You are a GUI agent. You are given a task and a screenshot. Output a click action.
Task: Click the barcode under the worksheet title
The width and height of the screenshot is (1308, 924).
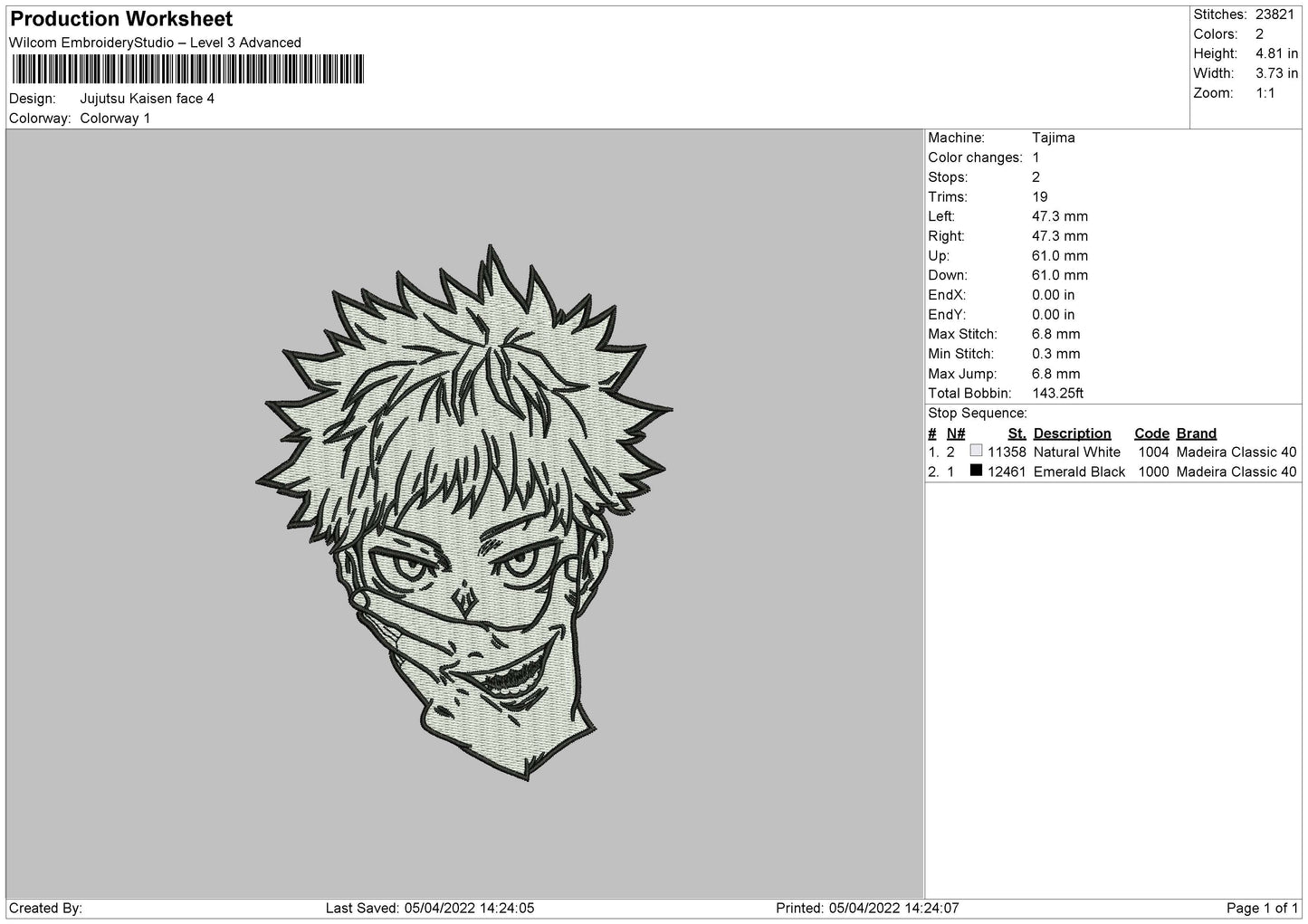coord(188,70)
